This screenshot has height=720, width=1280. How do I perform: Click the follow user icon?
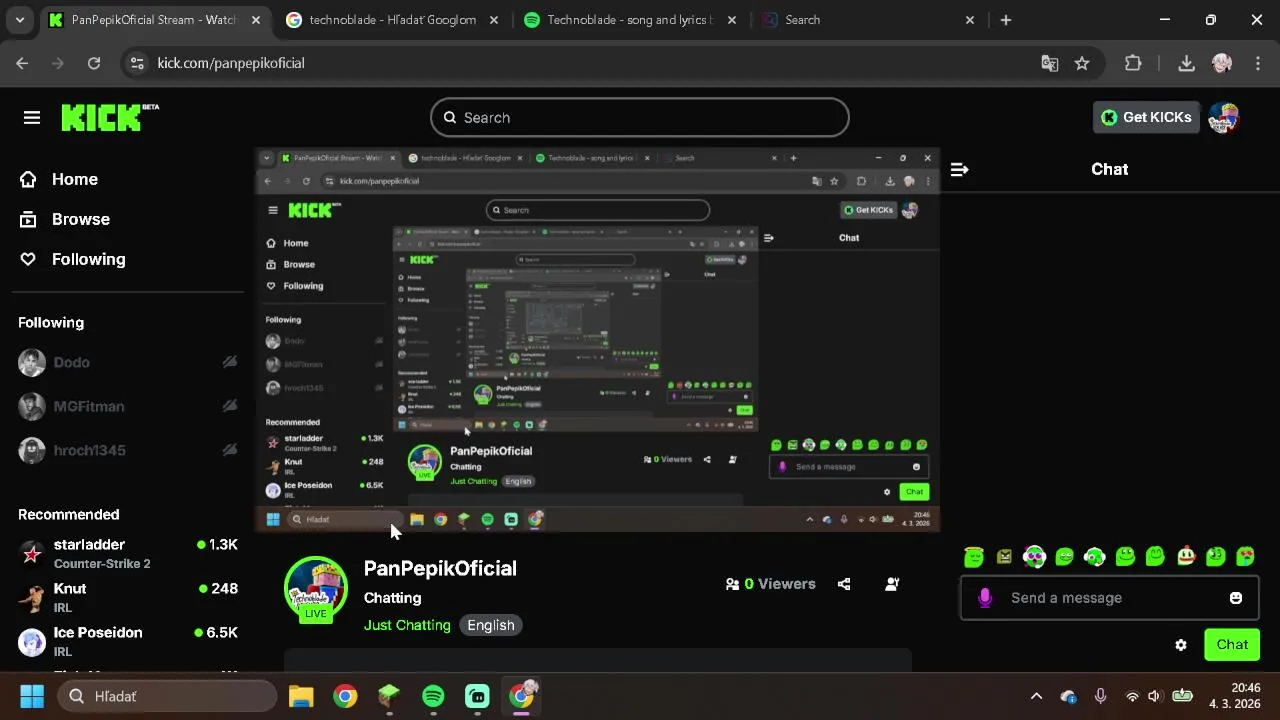pos(892,584)
